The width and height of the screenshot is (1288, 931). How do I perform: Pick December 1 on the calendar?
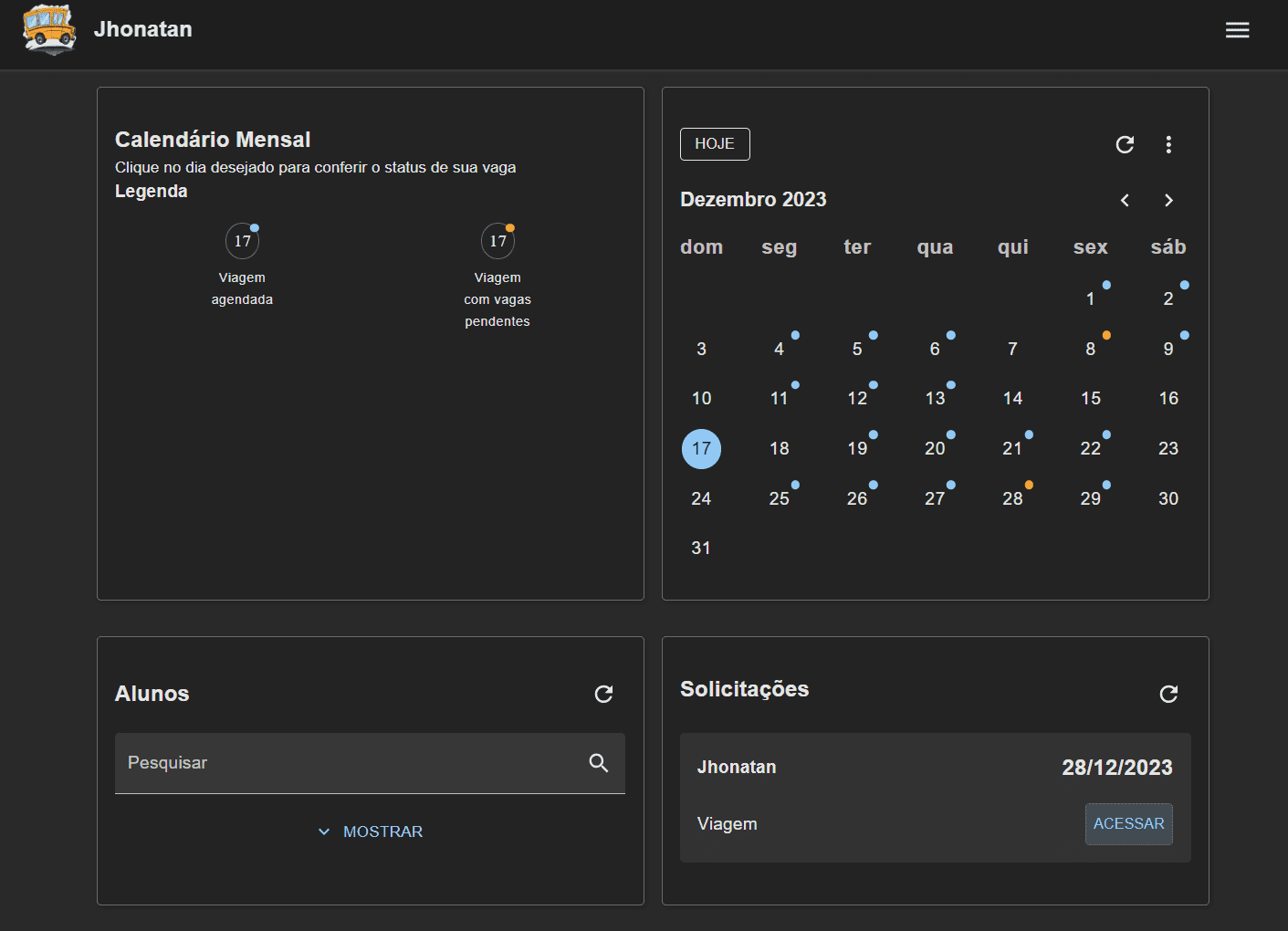[x=1090, y=298]
